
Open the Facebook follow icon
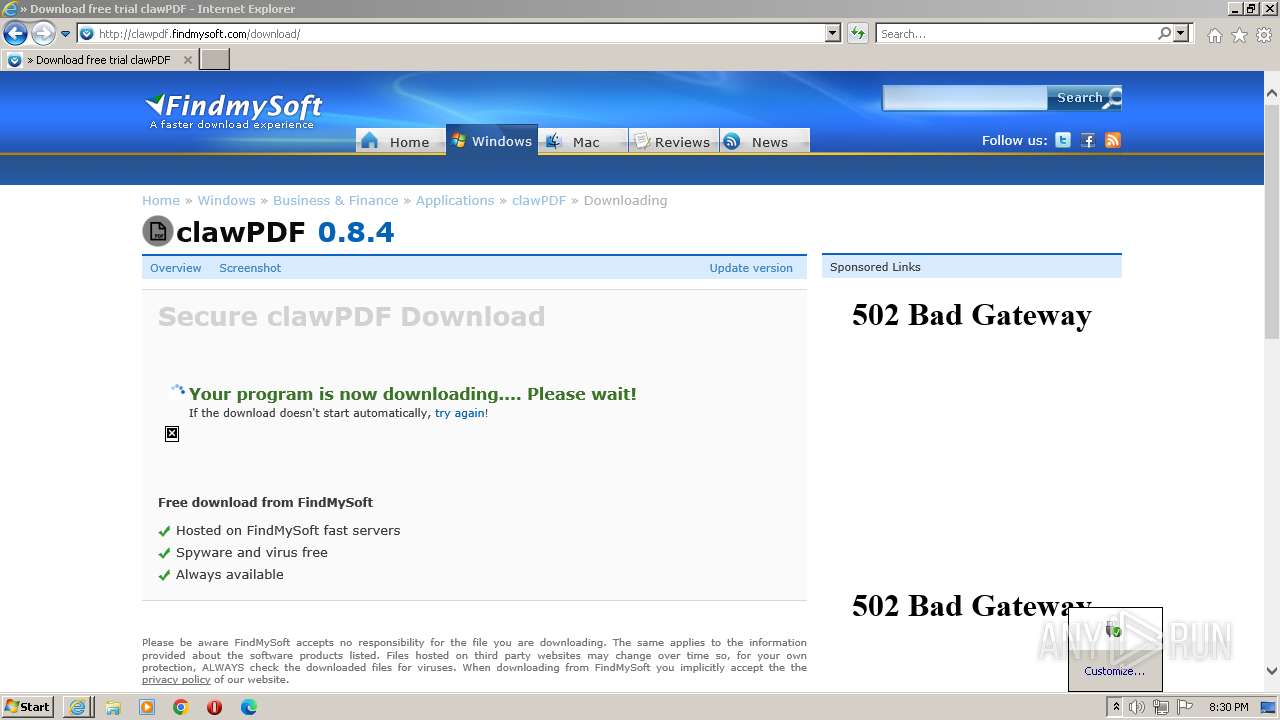click(x=1088, y=140)
